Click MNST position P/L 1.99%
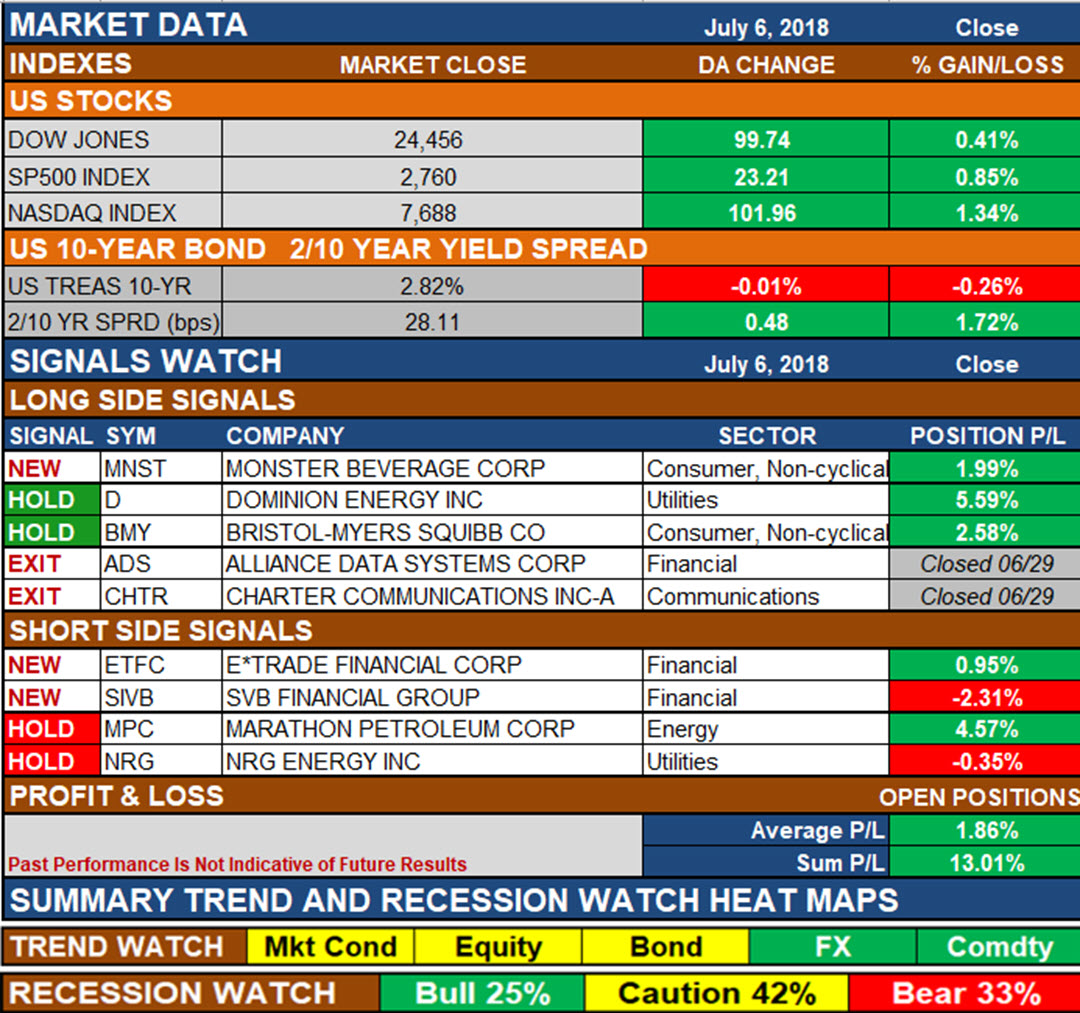 coord(987,468)
